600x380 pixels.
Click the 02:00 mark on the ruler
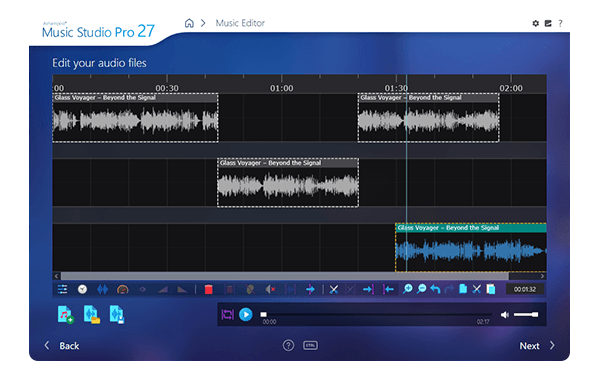pyautogui.click(x=511, y=88)
